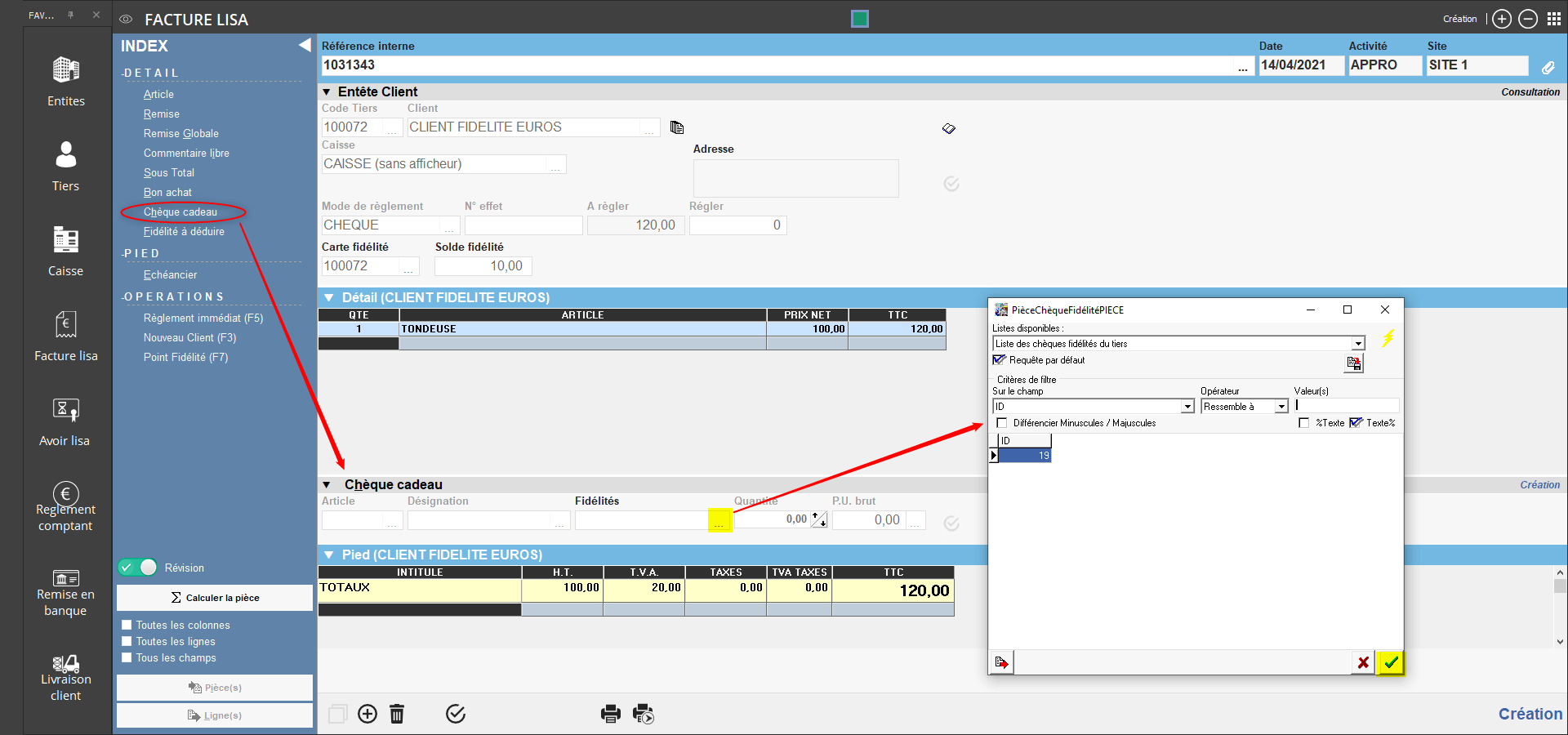Toggle the Révision switch

click(x=137, y=568)
